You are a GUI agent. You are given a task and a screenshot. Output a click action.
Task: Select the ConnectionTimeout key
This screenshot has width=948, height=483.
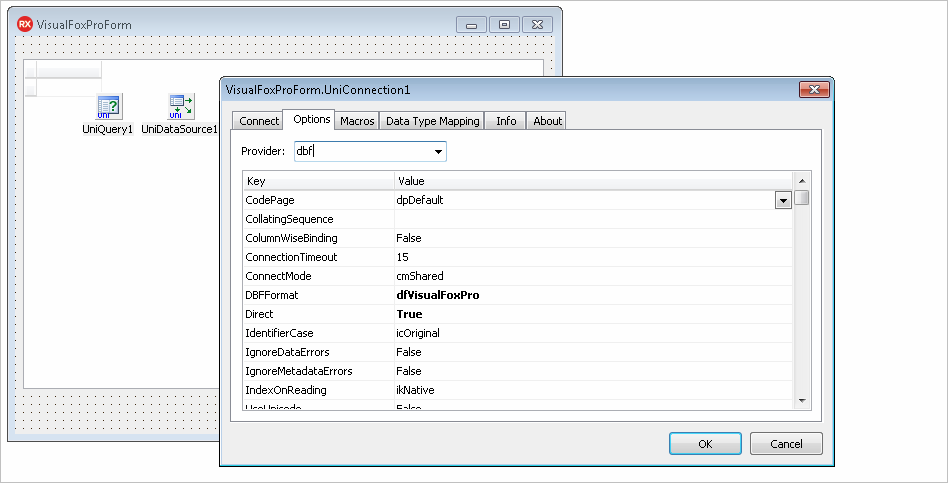(319, 257)
